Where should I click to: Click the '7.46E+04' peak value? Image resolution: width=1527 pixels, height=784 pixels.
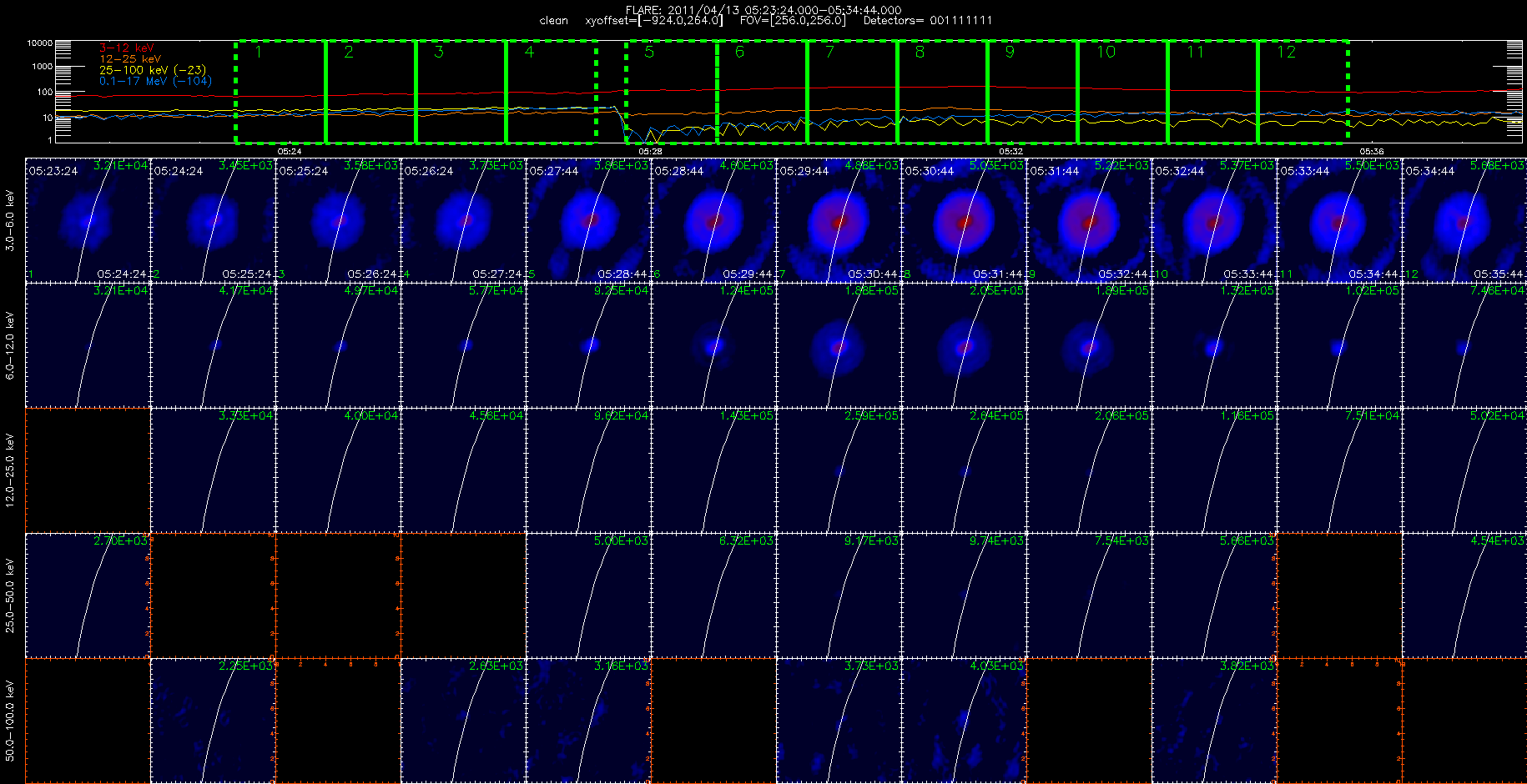coord(1498,291)
